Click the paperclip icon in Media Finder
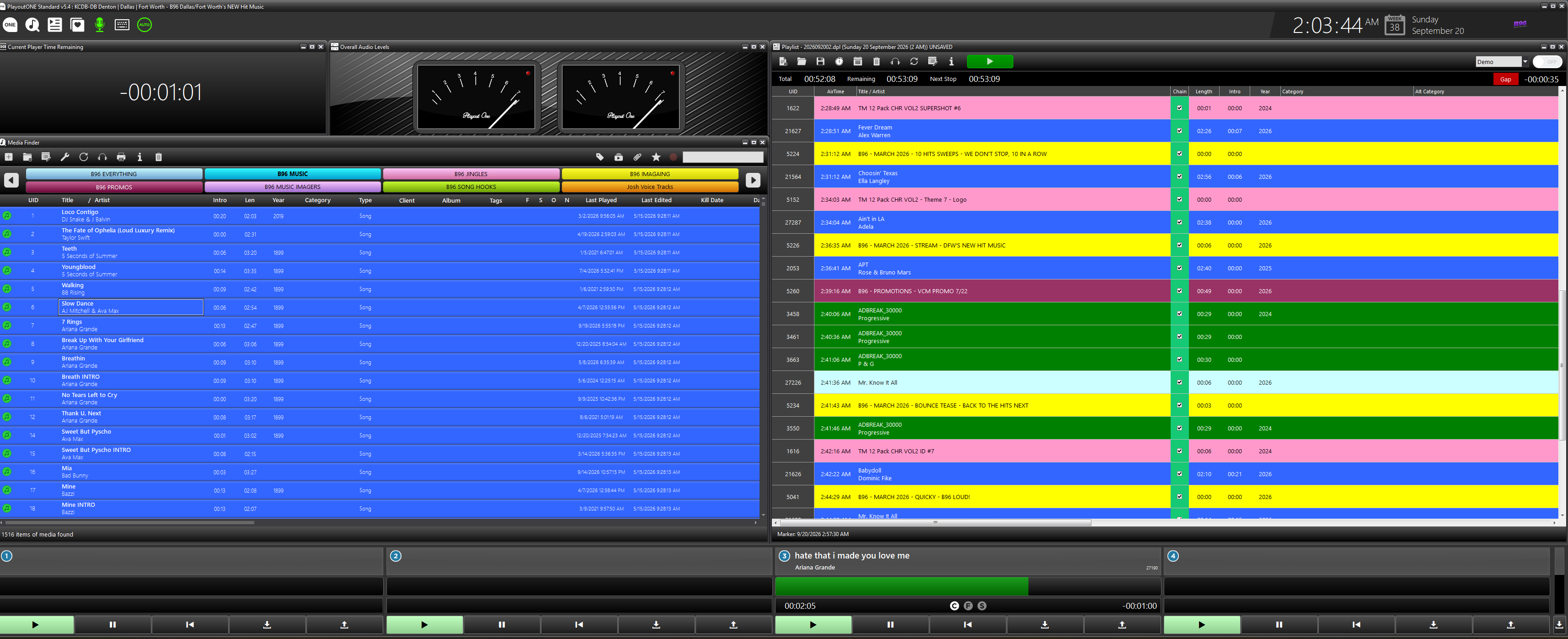The height and width of the screenshot is (639, 1568). [637, 157]
